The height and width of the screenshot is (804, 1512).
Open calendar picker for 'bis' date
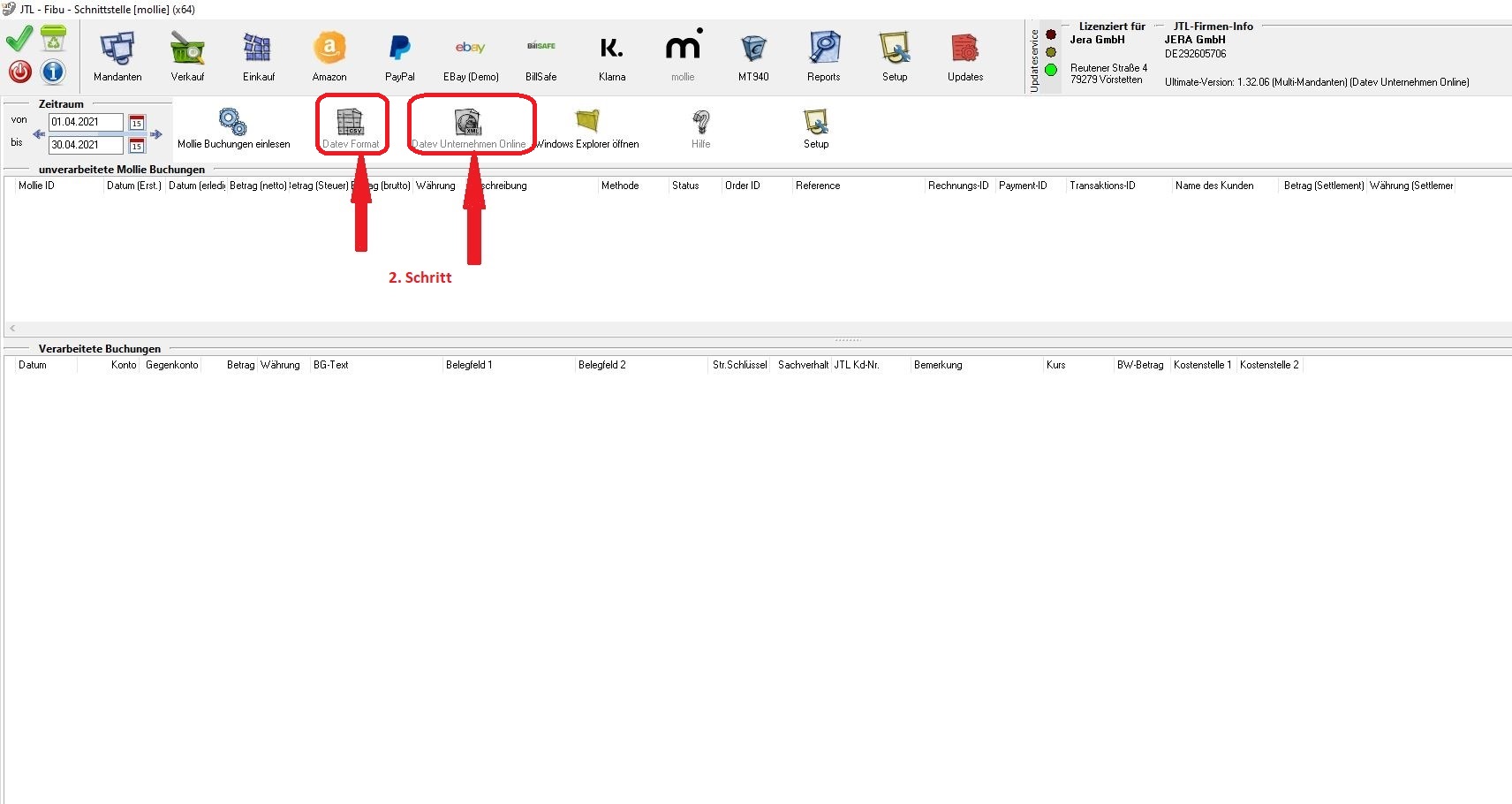click(137, 146)
